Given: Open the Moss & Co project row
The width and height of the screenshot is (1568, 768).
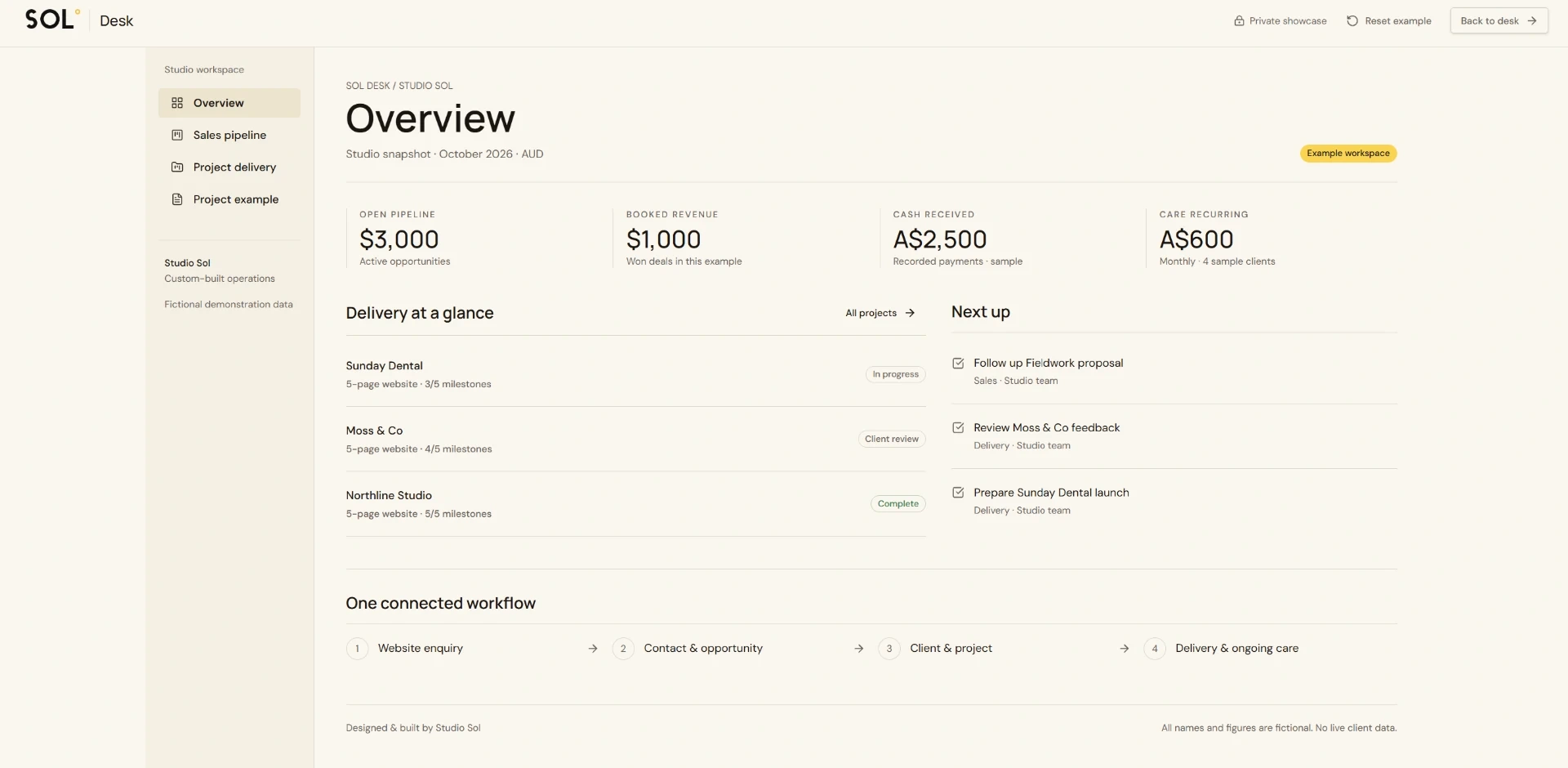Looking at the screenshot, I should point(635,439).
